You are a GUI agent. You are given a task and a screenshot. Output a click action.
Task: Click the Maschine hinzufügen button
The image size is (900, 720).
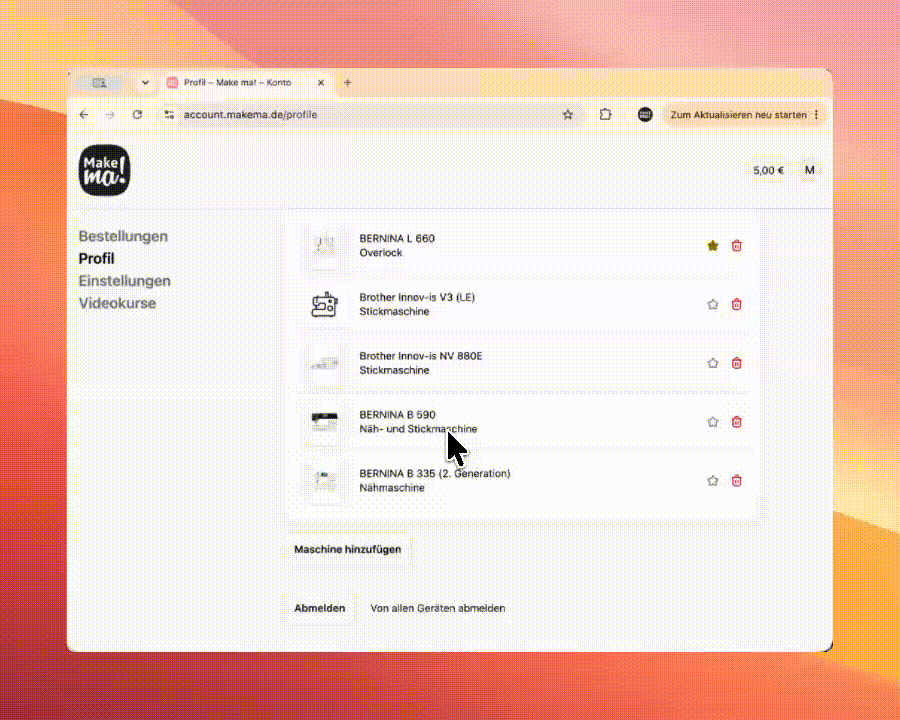[347, 549]
